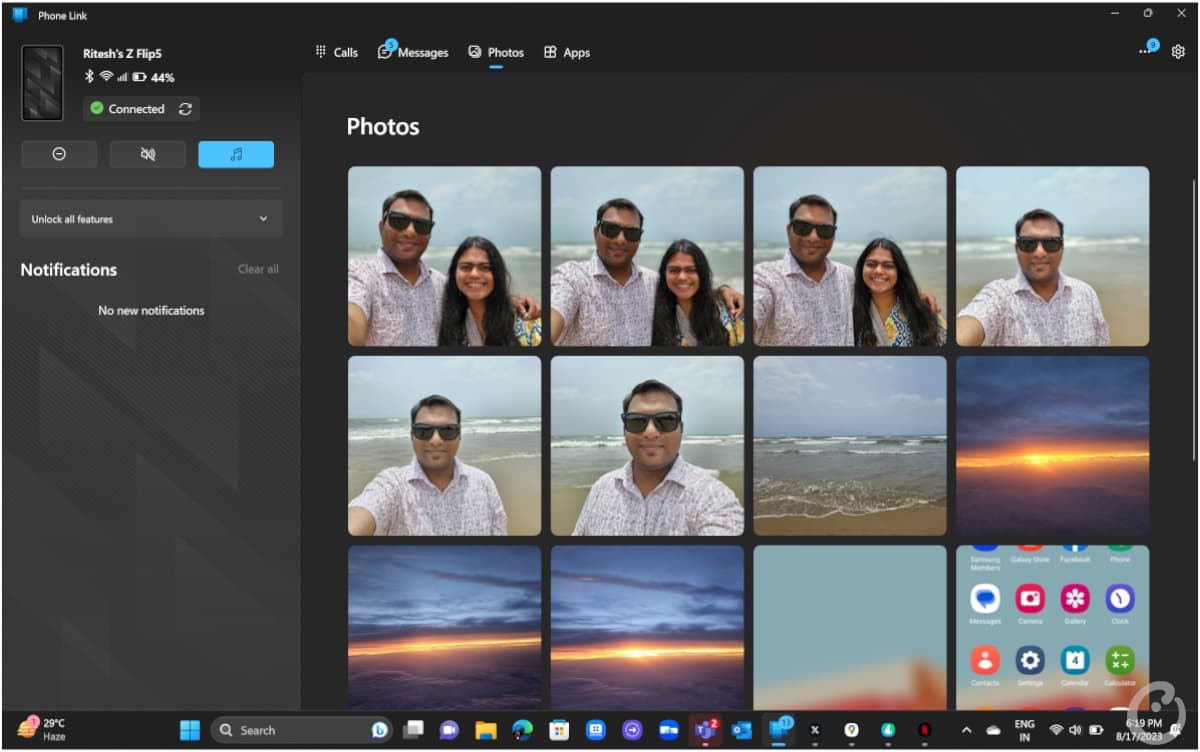Open Microsoft Store from the taskbar
This screenshot has height=752, width=1200.
click(559, 730)
